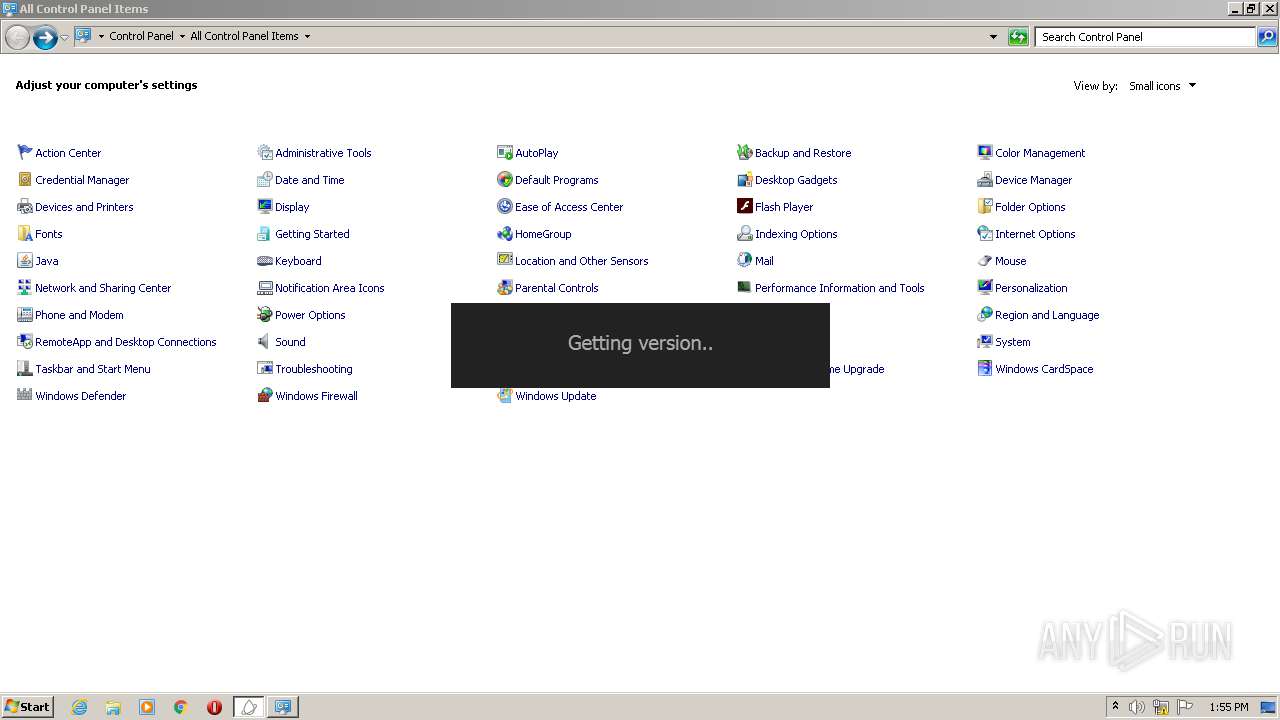
Task: Open the Mail icon
Action: pos(745,261)
